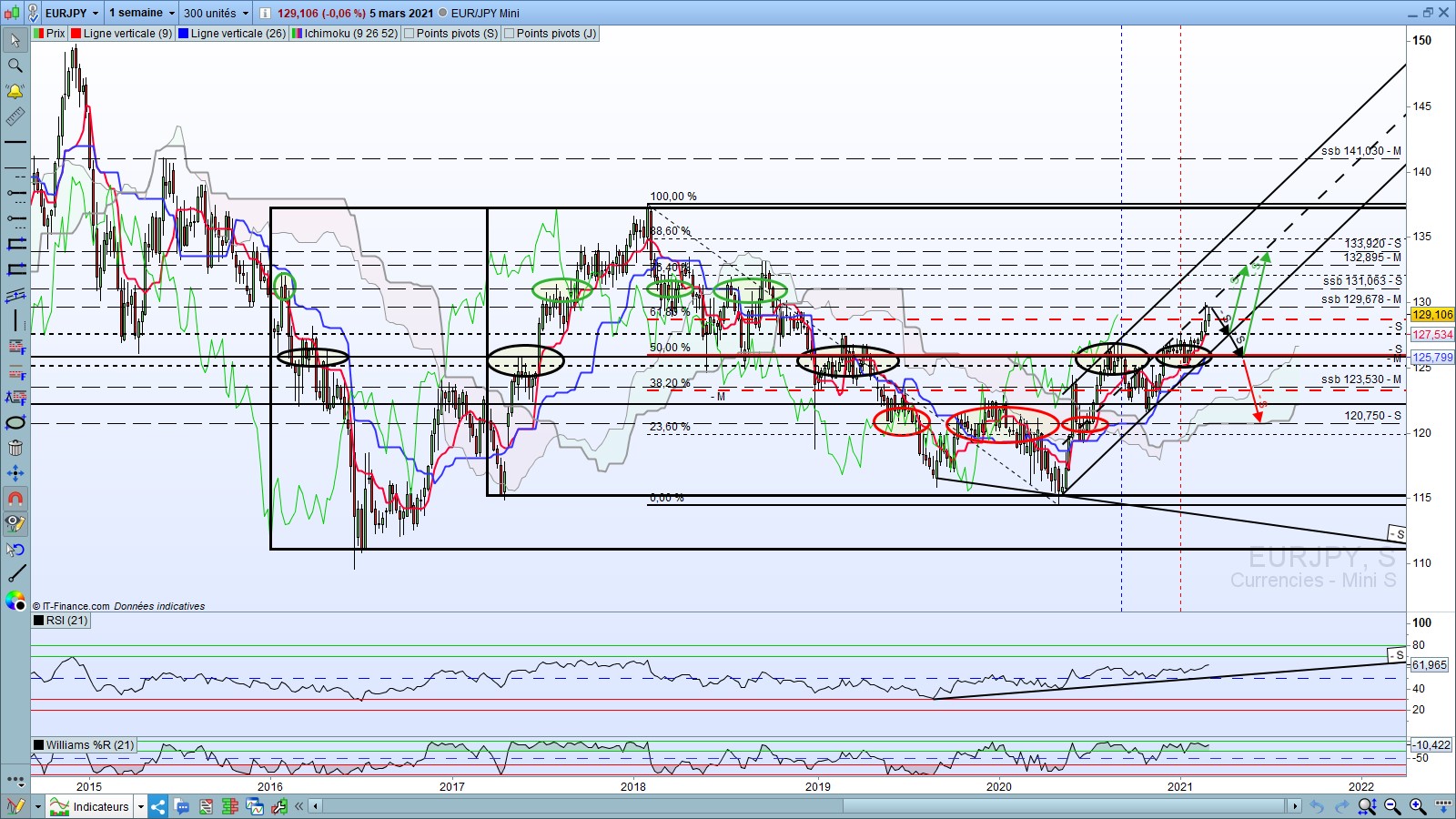Click the blue share icon in bottom toolbar
Image resolution: width=1456 pixels, height=819 pixels.
pyautogui.click(x=158, y=806)
